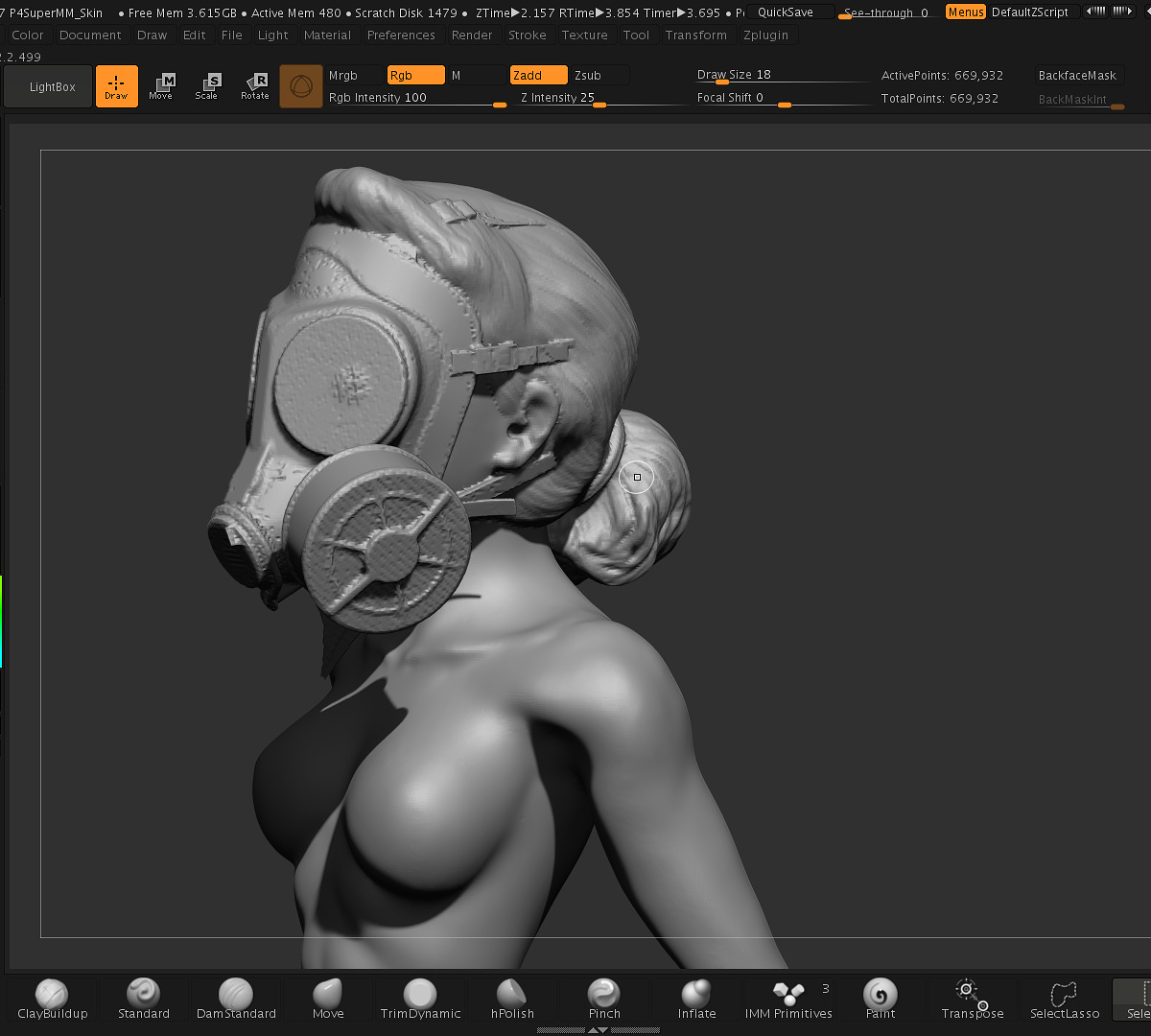Enable the M material channel button
Image resolution: width=1151 pixels, height=1036 pixels.
coord(477,75)
